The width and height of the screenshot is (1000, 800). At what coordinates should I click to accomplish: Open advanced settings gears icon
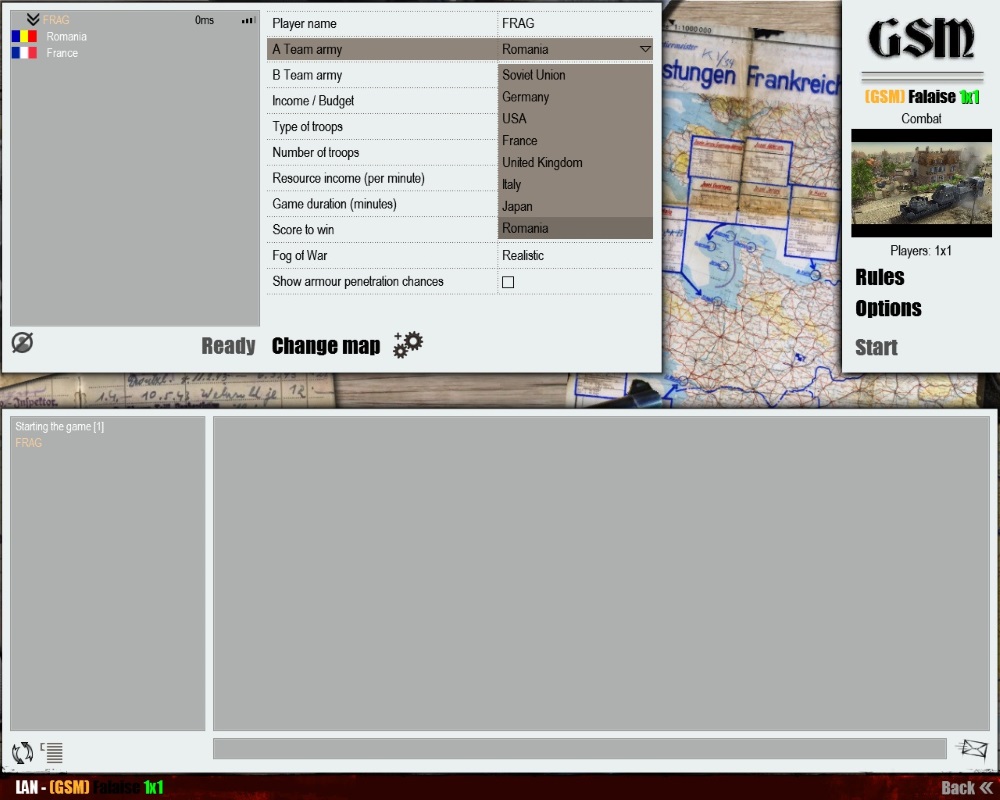point(408,345)
